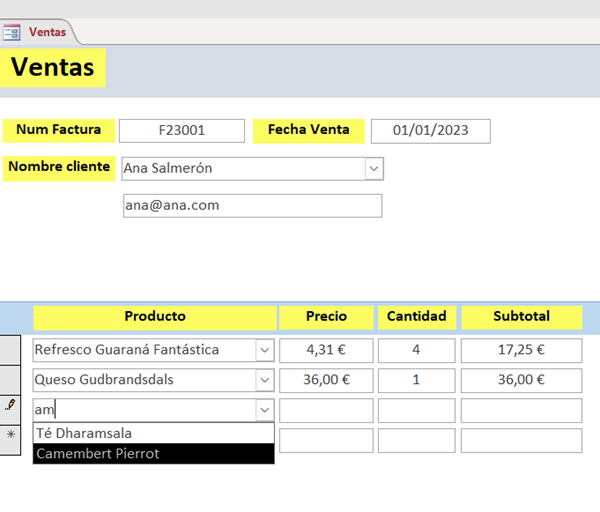Click the Subtotal column header
The width and height of the screenshot is (600, 512).
click(x=521, y=317)
